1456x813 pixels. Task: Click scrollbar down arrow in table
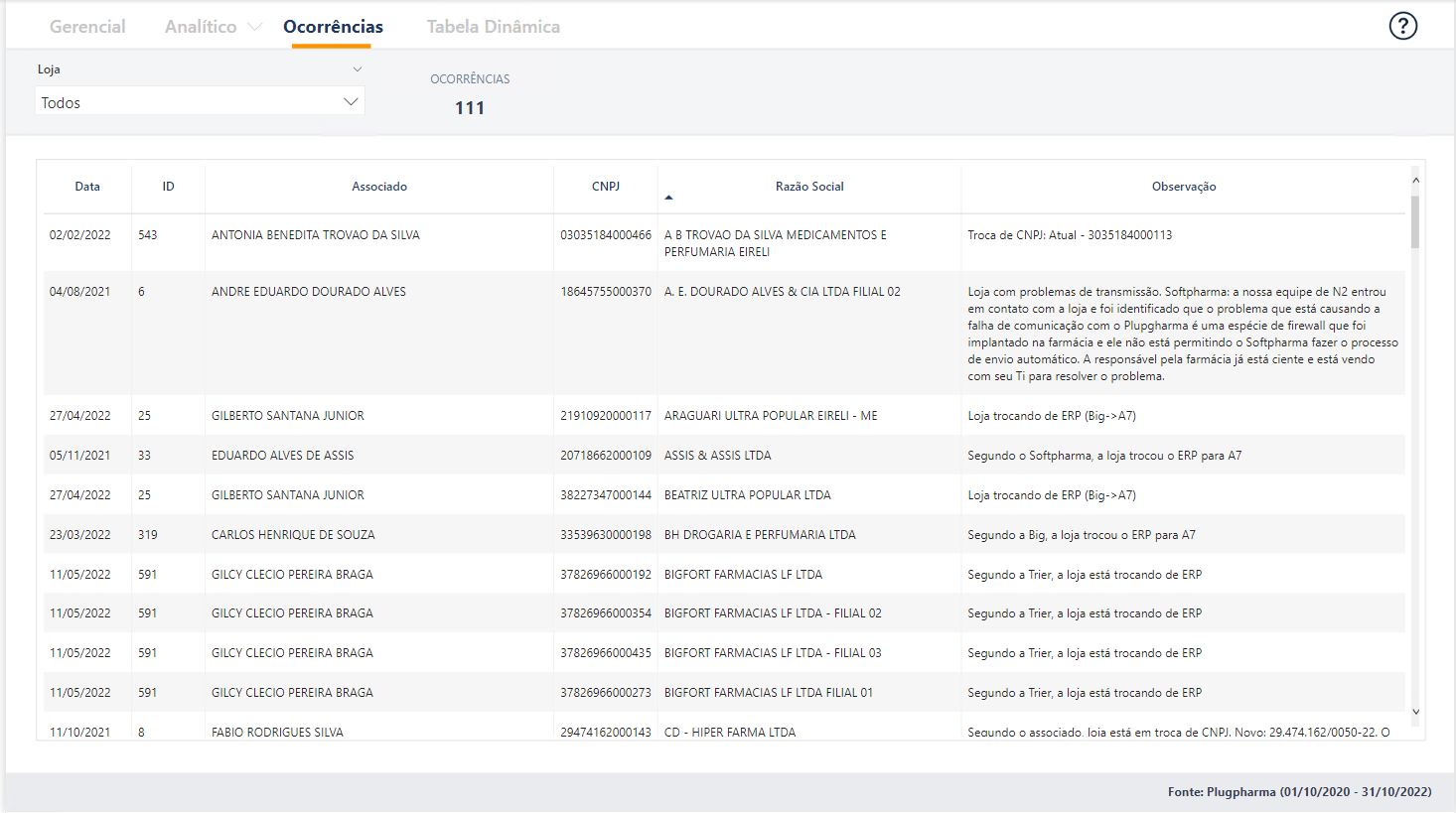[x=1415, y=712]
